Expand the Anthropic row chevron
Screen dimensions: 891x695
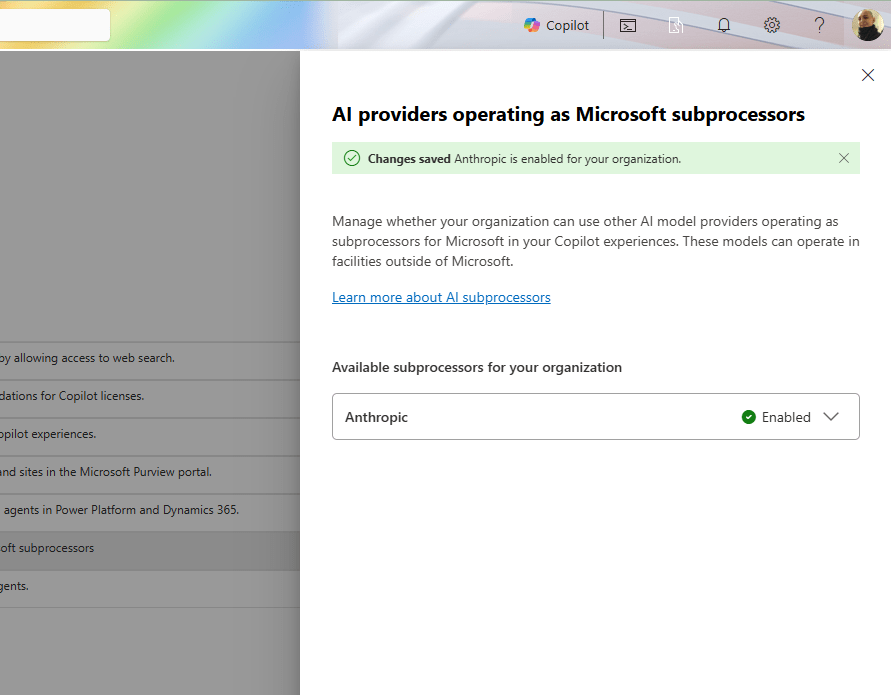pyautogui.click(x=831, y=417)
